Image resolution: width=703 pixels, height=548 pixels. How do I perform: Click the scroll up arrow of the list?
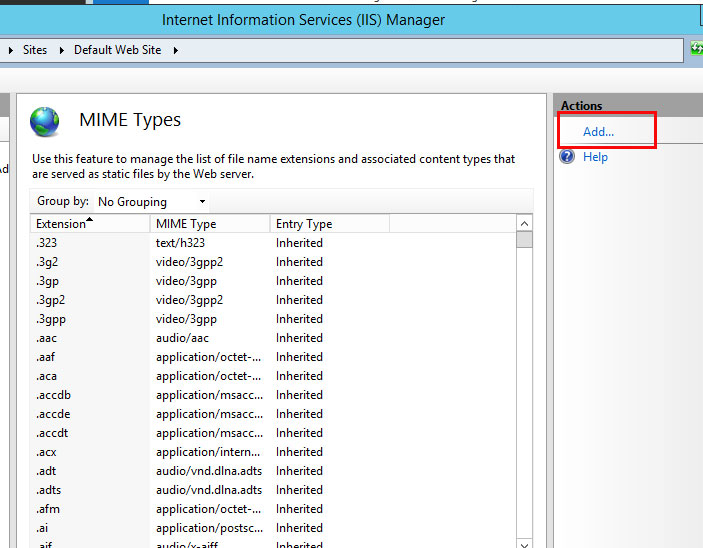tap(525, 223)
